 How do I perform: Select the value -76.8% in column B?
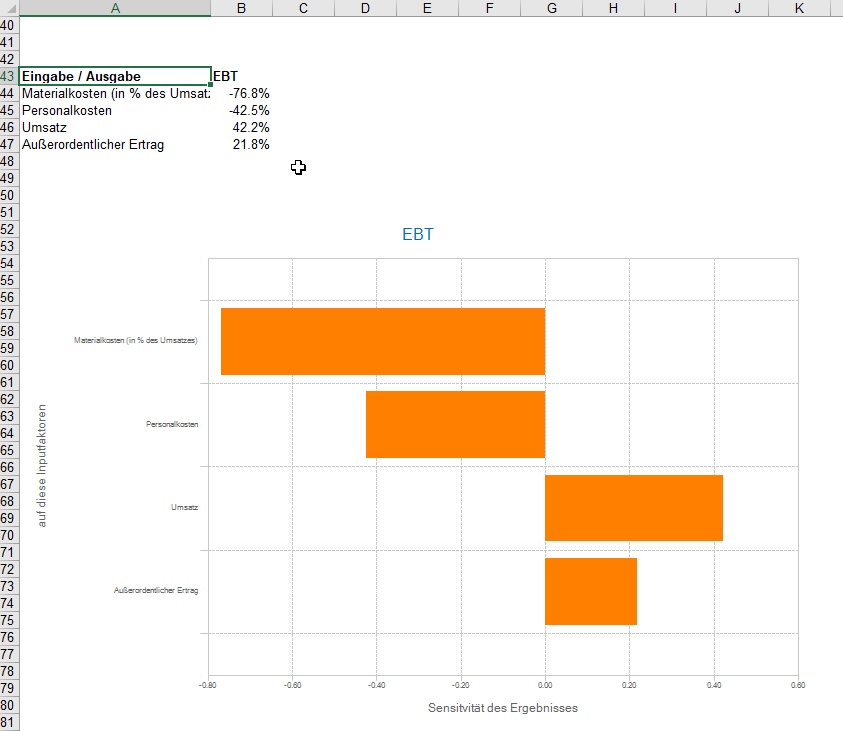pos(241,94)
